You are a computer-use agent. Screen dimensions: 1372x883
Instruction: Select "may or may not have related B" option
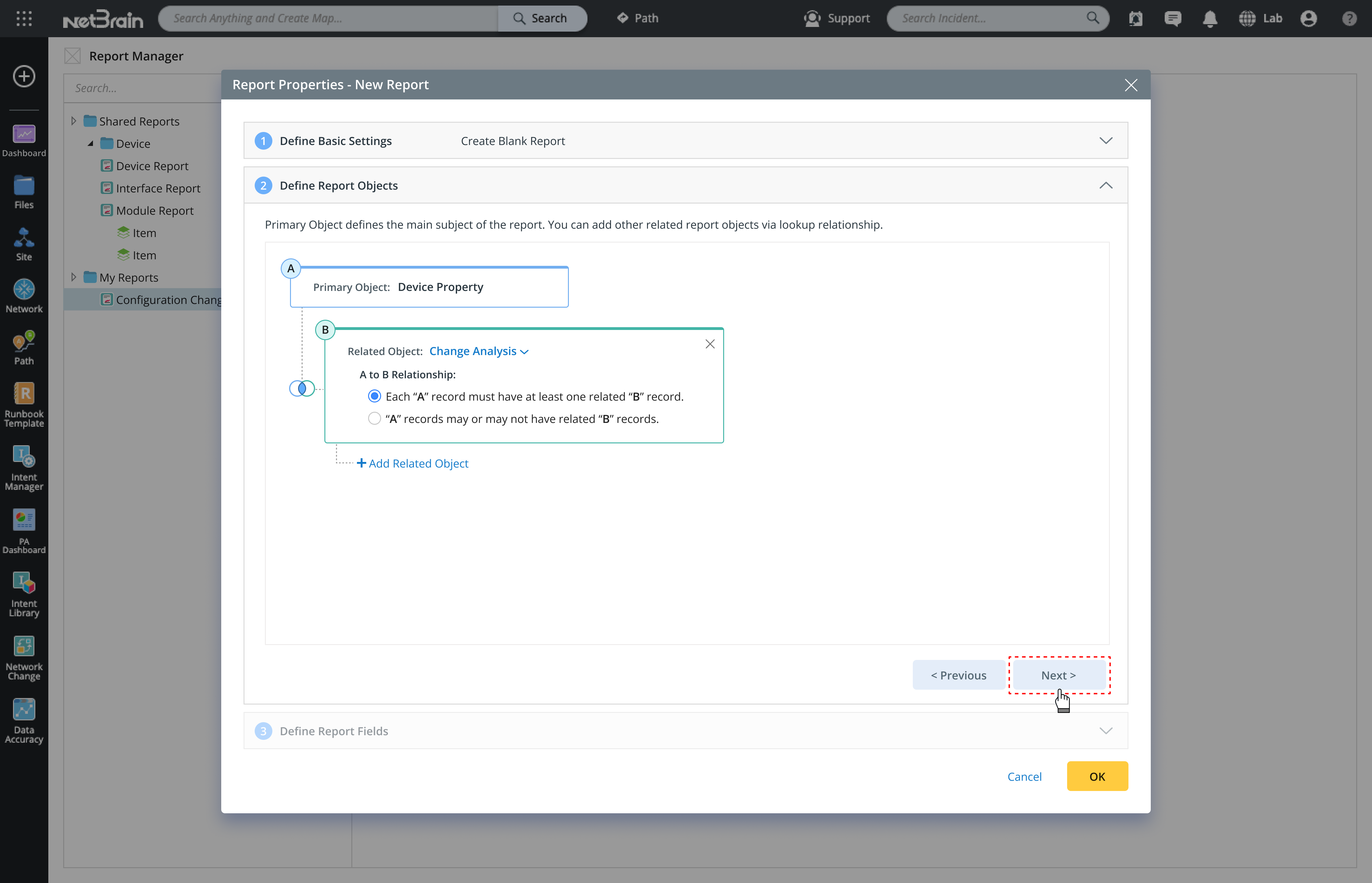coord(374,419)
